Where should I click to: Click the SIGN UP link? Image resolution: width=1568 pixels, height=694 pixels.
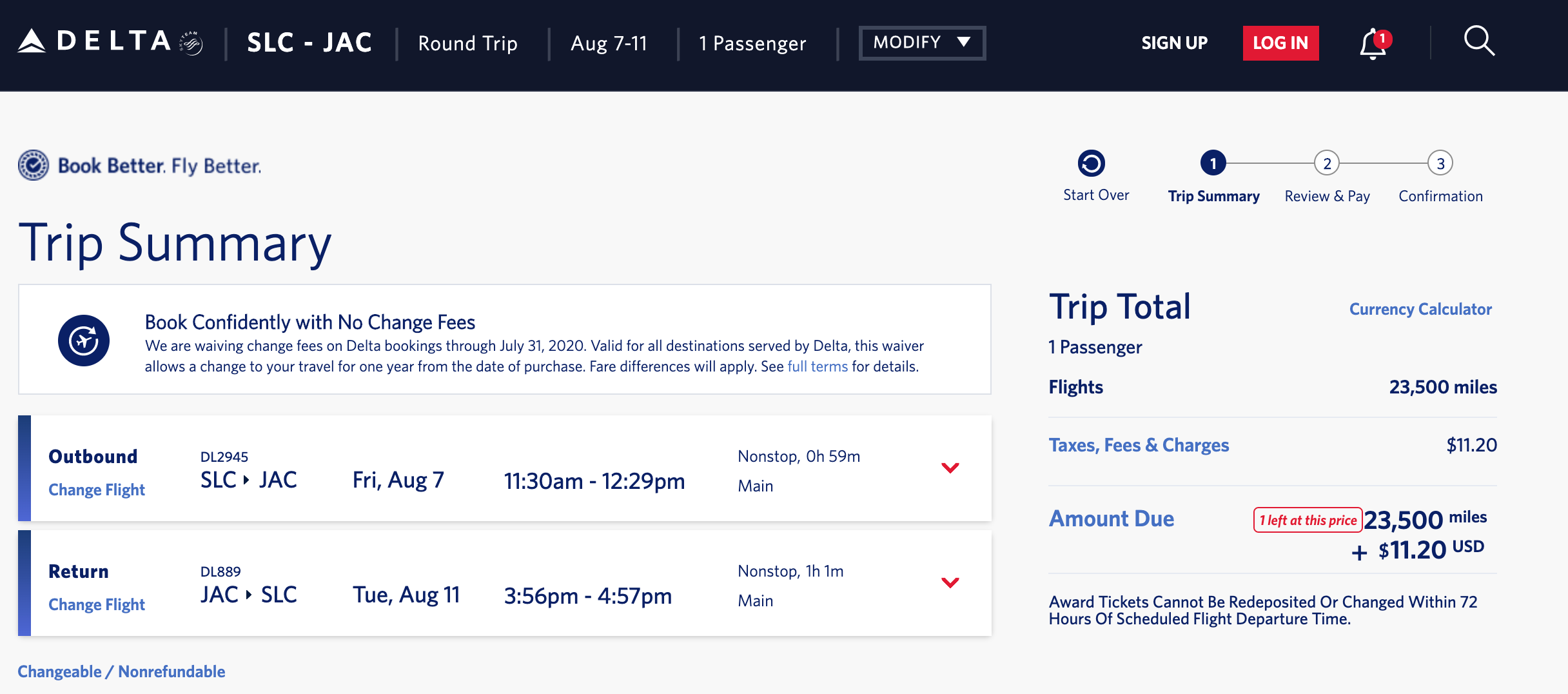[x=1174, y=43]
